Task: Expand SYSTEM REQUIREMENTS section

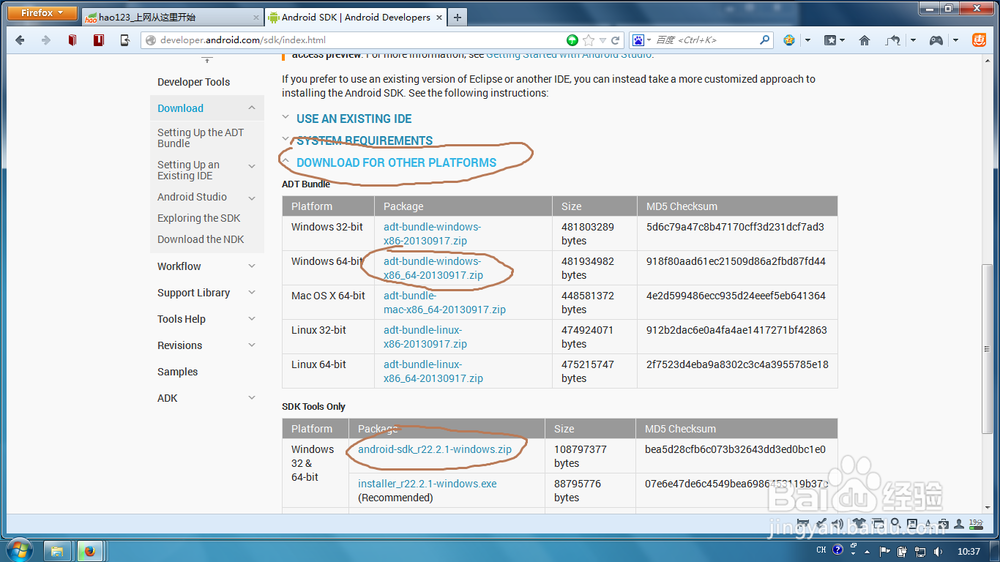Action: click(364, 140)
